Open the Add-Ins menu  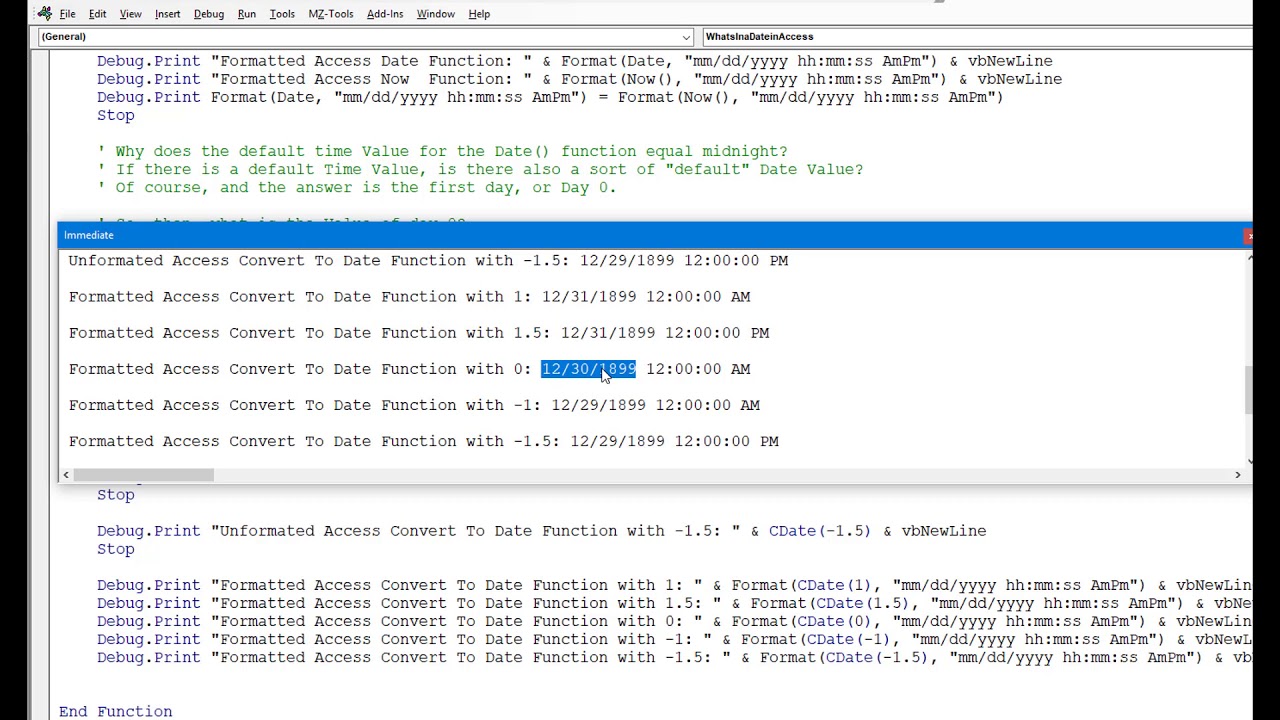[x=385, y=14]
